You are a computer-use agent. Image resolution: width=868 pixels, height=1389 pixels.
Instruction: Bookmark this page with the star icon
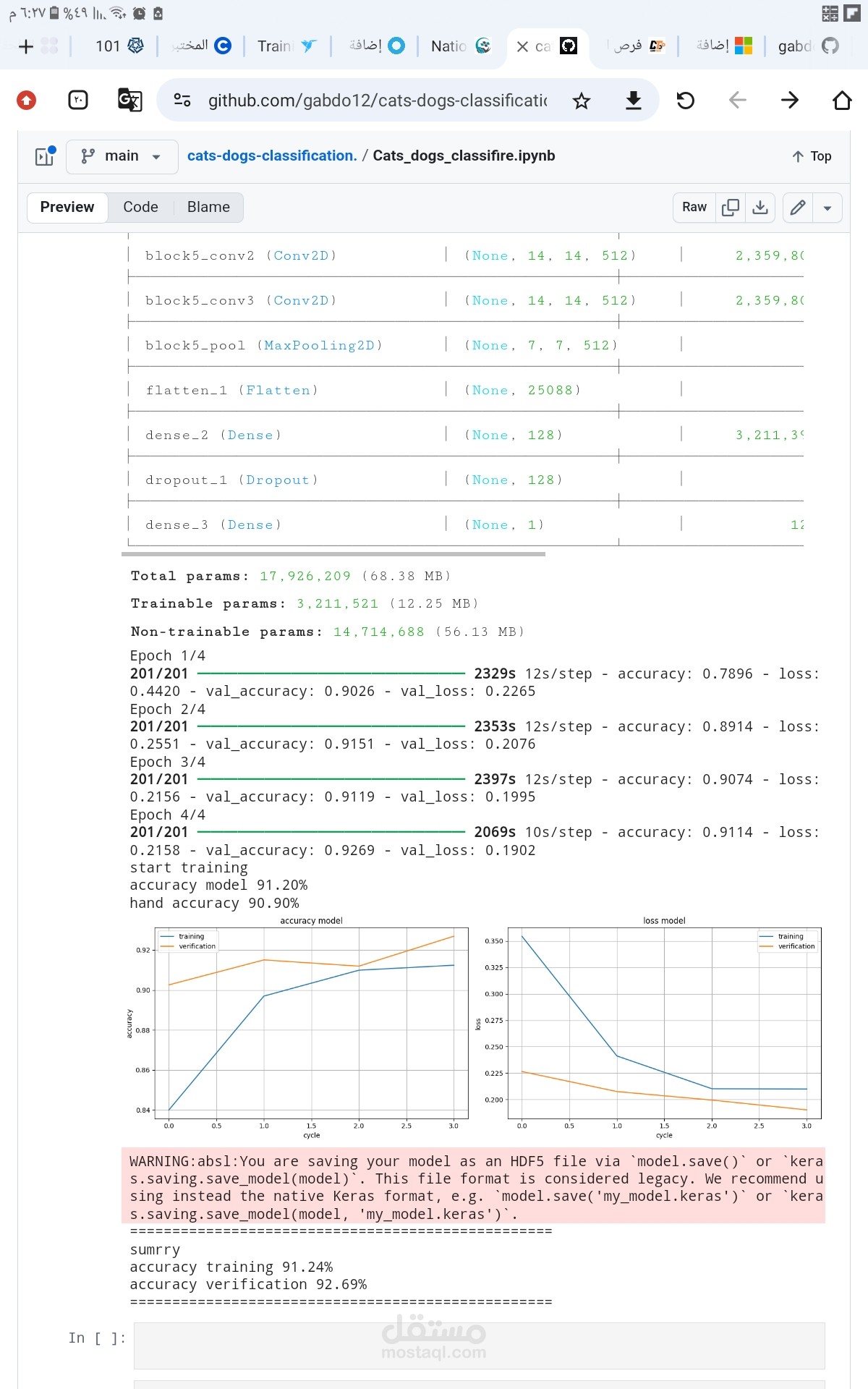(x=582, y=101)
